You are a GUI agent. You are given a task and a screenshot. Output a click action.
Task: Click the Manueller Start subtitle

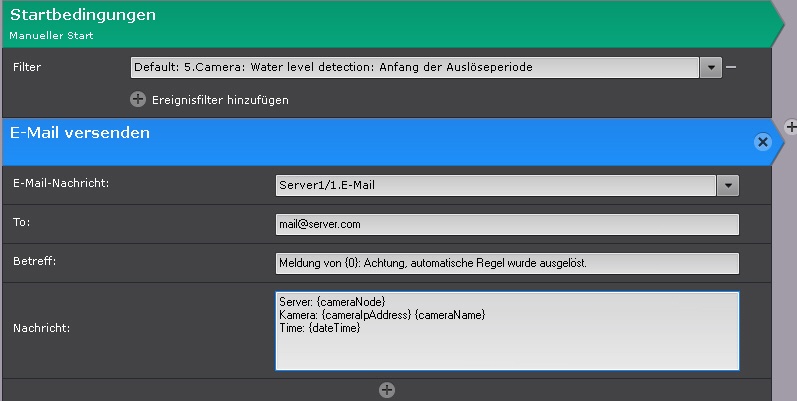pos(52,35)
